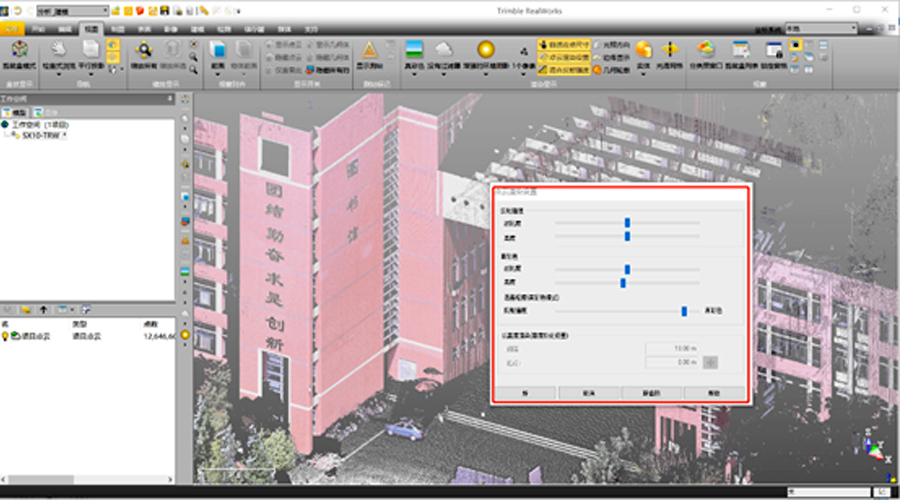Click the cancel button in the dialog

(589, 392)
